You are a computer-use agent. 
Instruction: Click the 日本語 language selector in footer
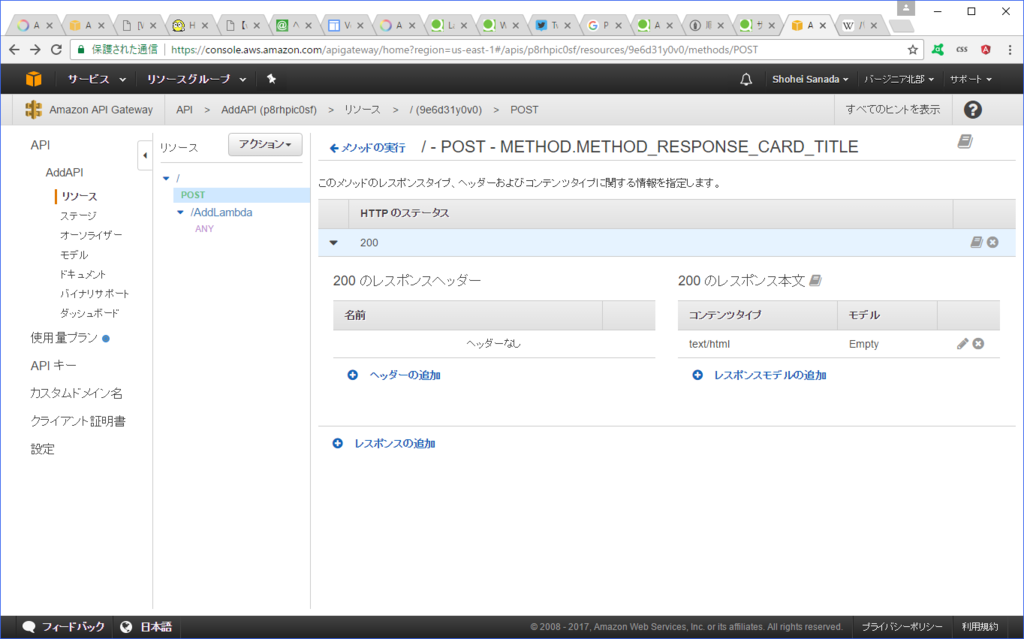[x=156, y=627]
